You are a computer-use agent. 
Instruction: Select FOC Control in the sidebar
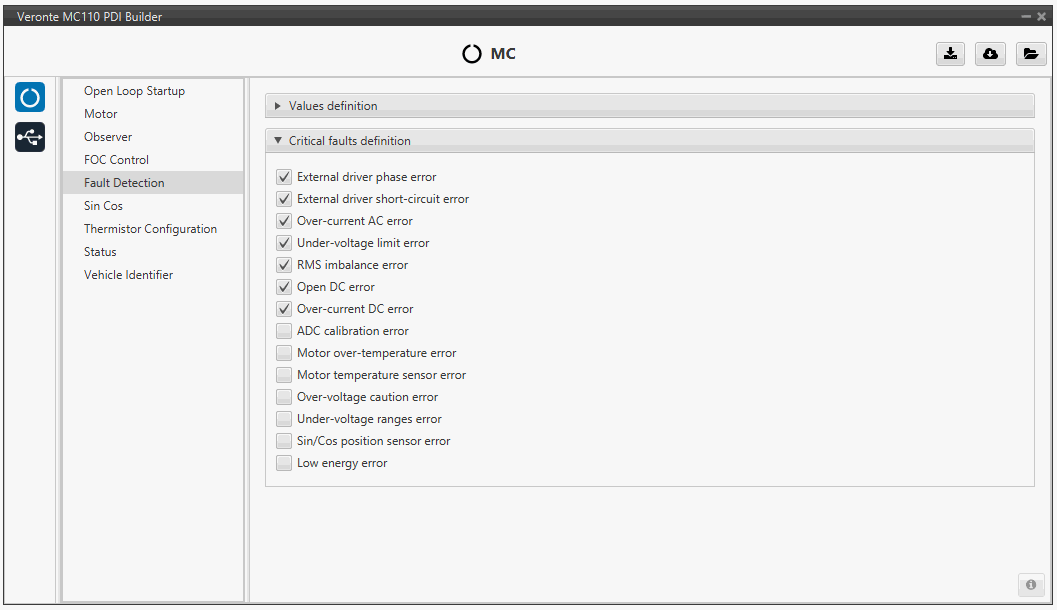click(116, 160)
